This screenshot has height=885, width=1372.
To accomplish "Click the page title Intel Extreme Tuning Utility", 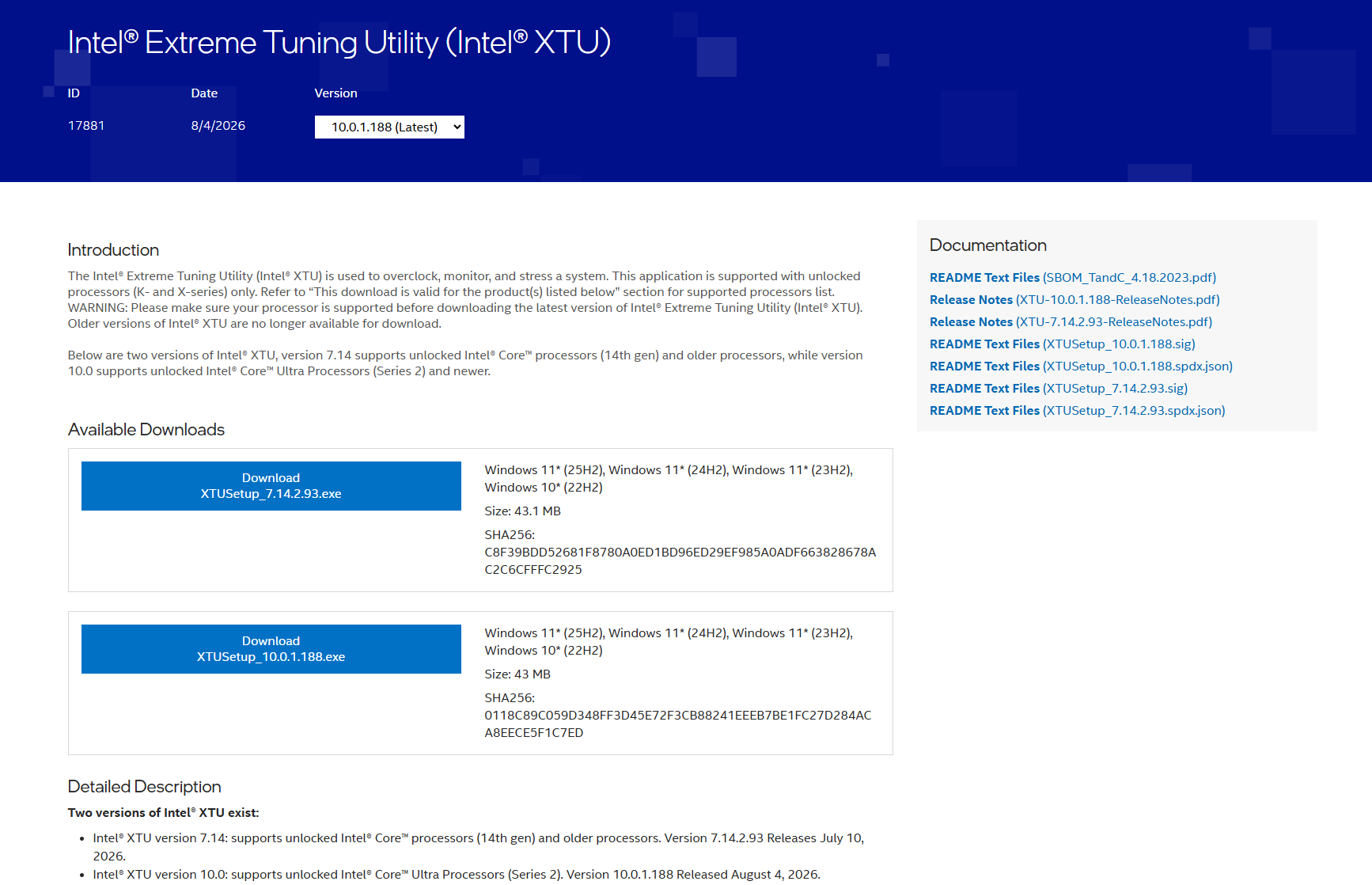I will pos(339,42).
